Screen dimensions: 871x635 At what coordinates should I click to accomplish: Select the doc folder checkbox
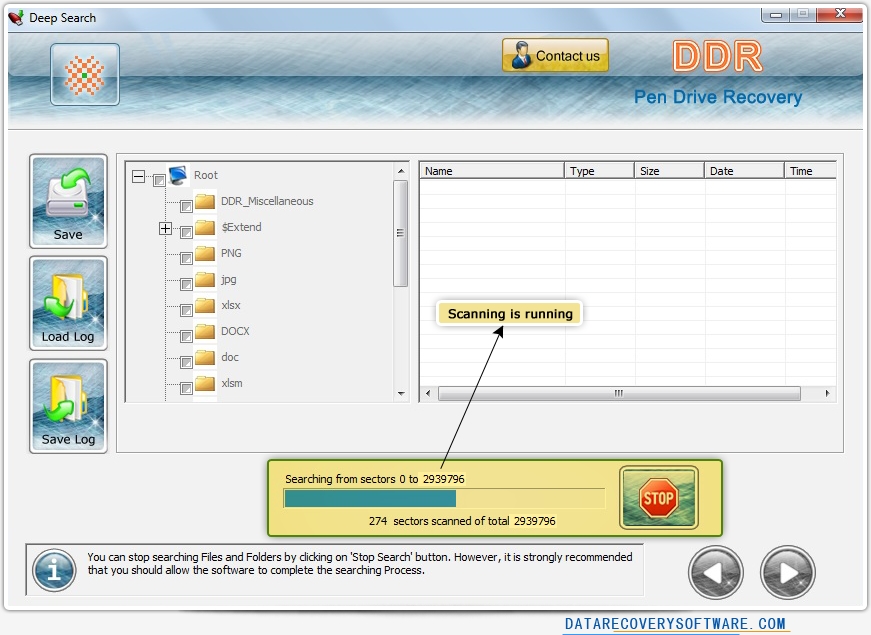point(186,363)
